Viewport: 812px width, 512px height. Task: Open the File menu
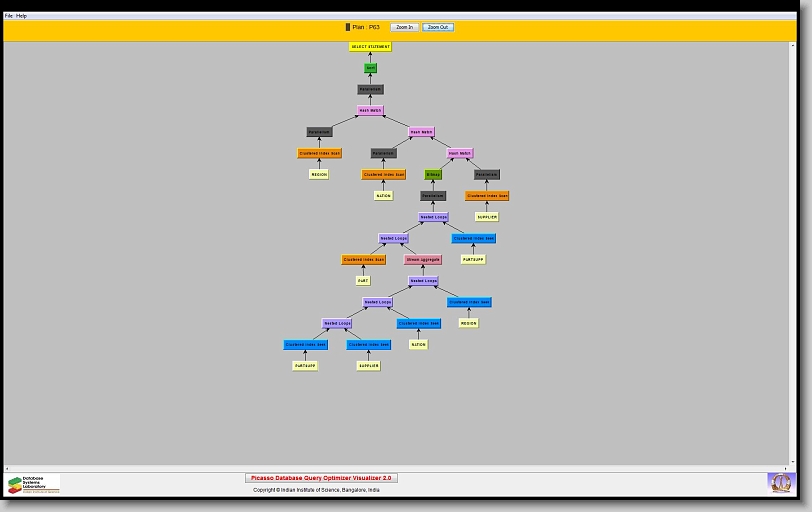tap(9, 16)
